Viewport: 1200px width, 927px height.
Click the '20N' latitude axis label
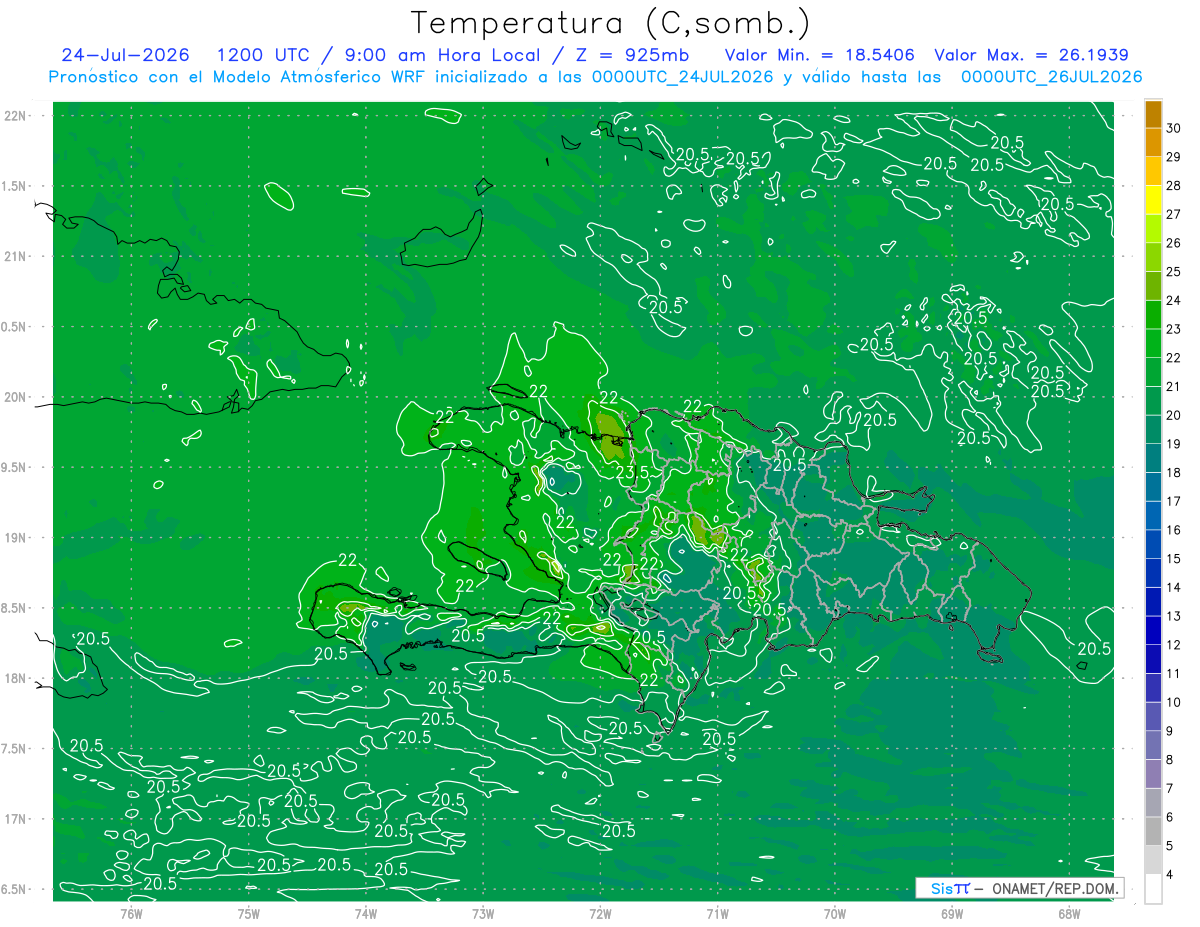[x=17, y=397]
